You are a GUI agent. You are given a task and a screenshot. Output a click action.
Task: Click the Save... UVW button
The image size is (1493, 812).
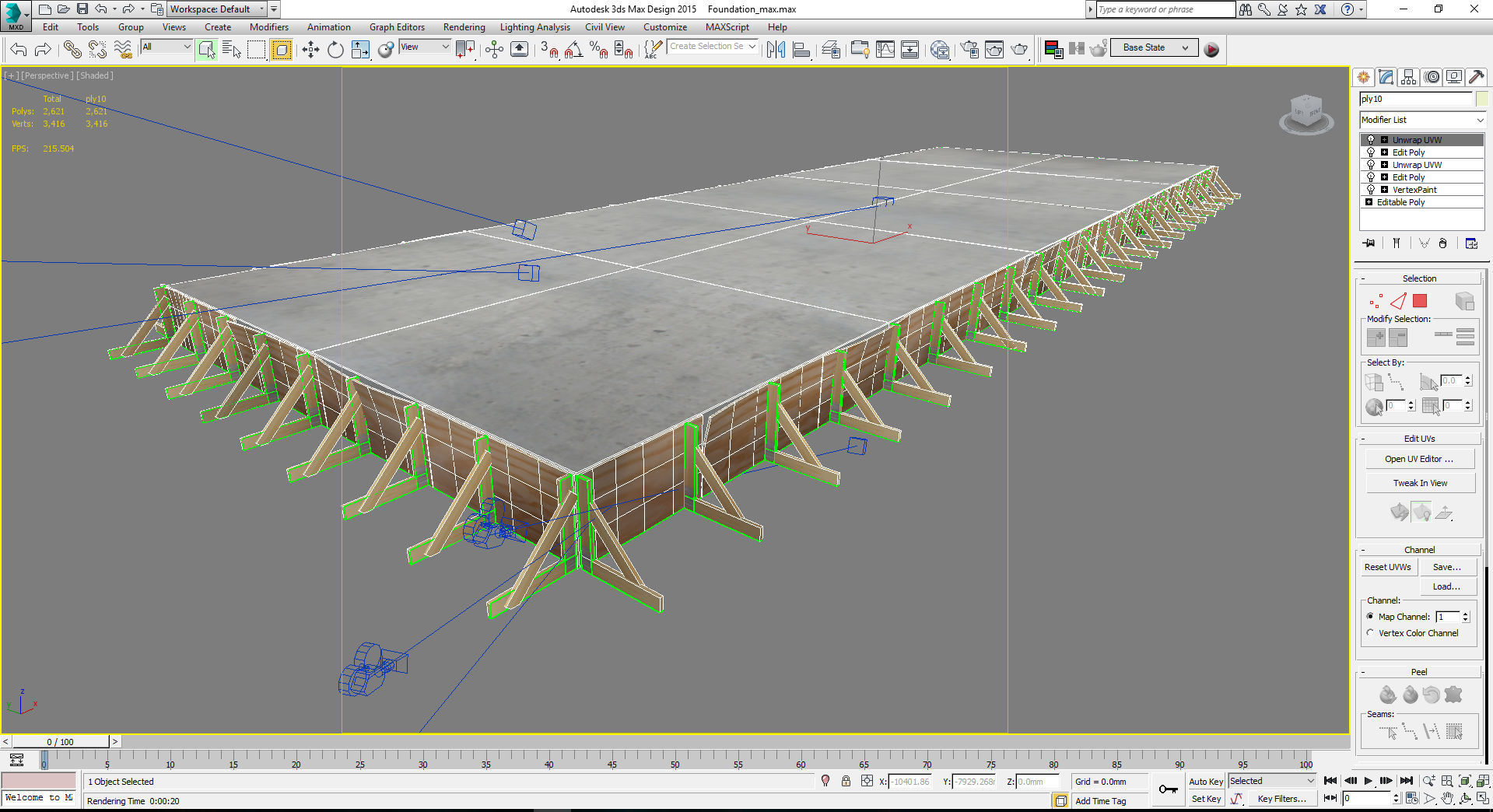coord(1447,567)
